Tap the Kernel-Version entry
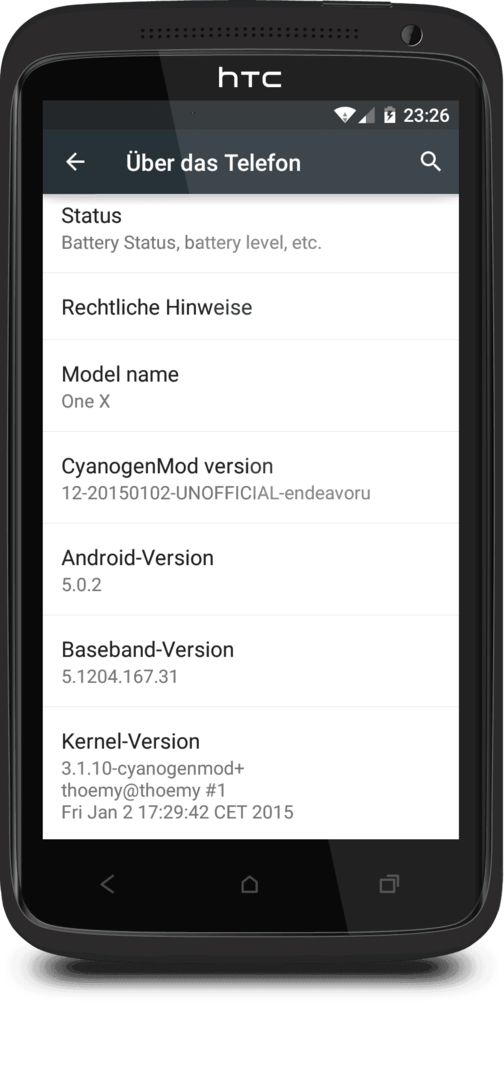The height and width of the screenshot is (1080, 504). click(251, 773)
